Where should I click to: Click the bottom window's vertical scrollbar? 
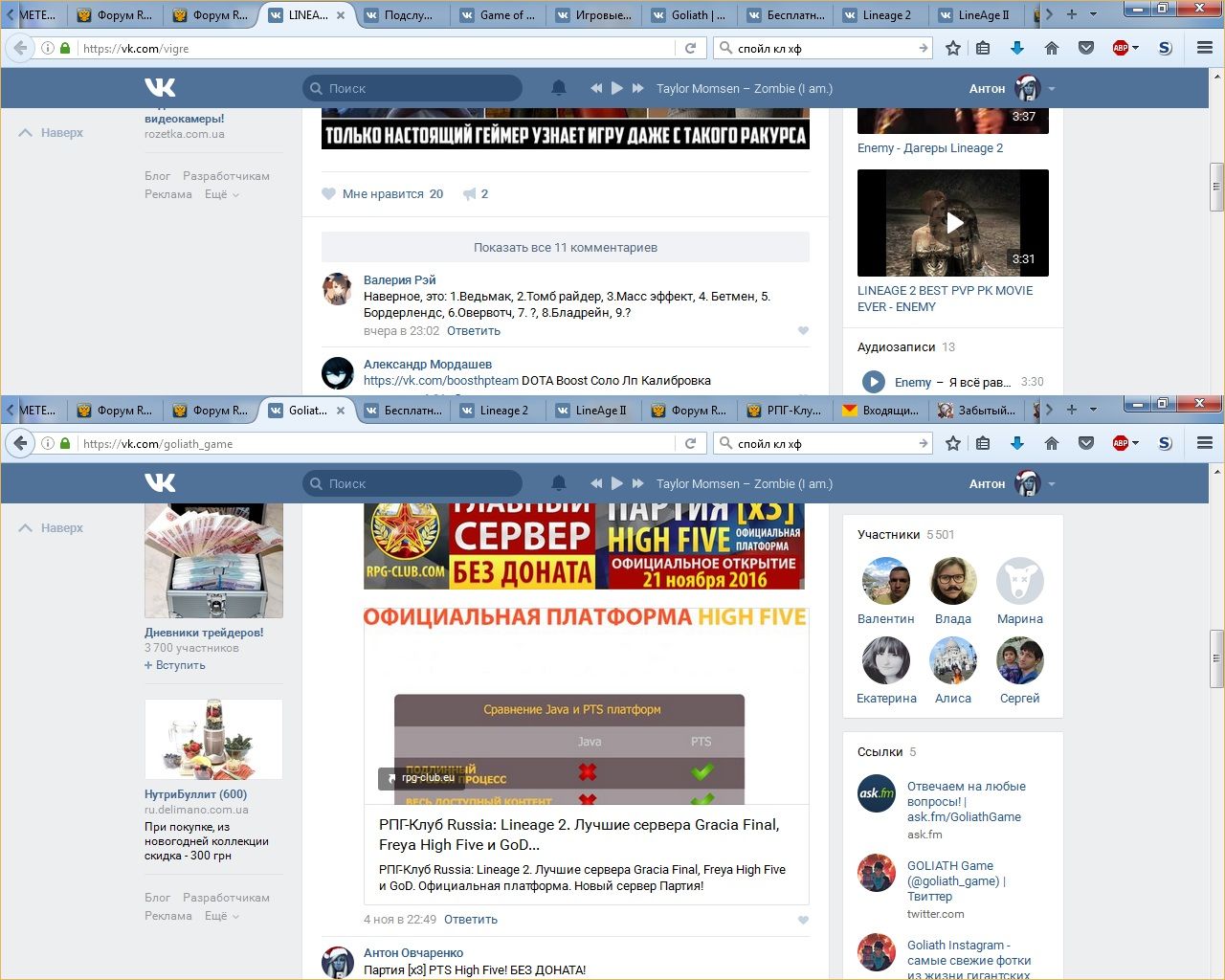coord(1216,658)
